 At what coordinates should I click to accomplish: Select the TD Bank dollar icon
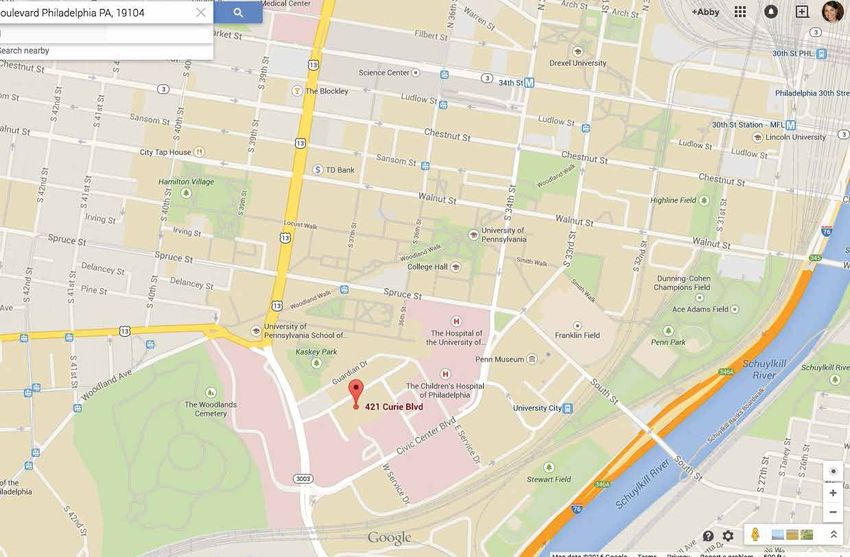pyautogui.click(x=318, y=170)
